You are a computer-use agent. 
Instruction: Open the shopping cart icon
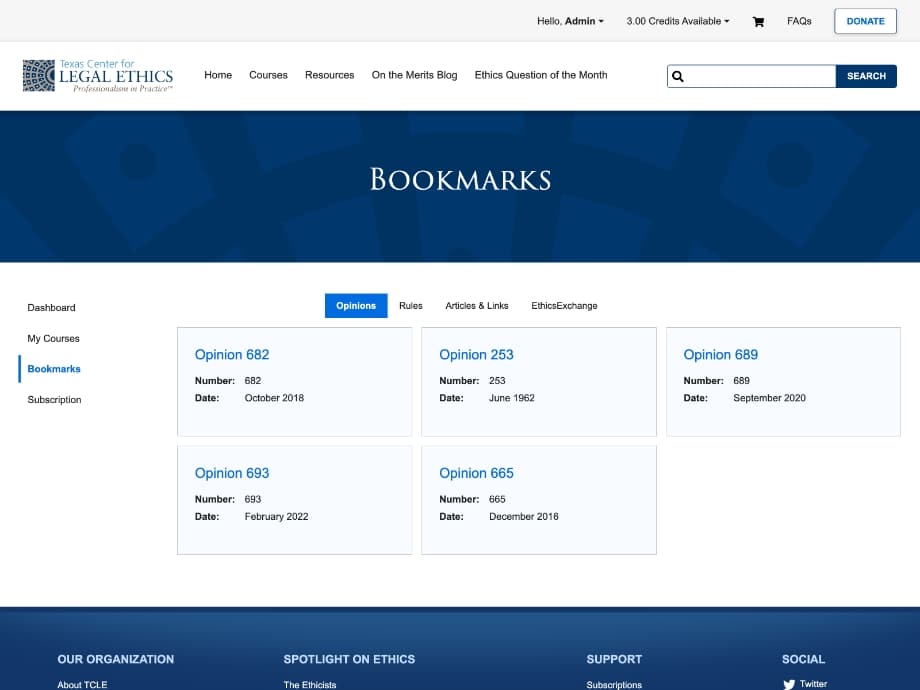pos(758,21)
